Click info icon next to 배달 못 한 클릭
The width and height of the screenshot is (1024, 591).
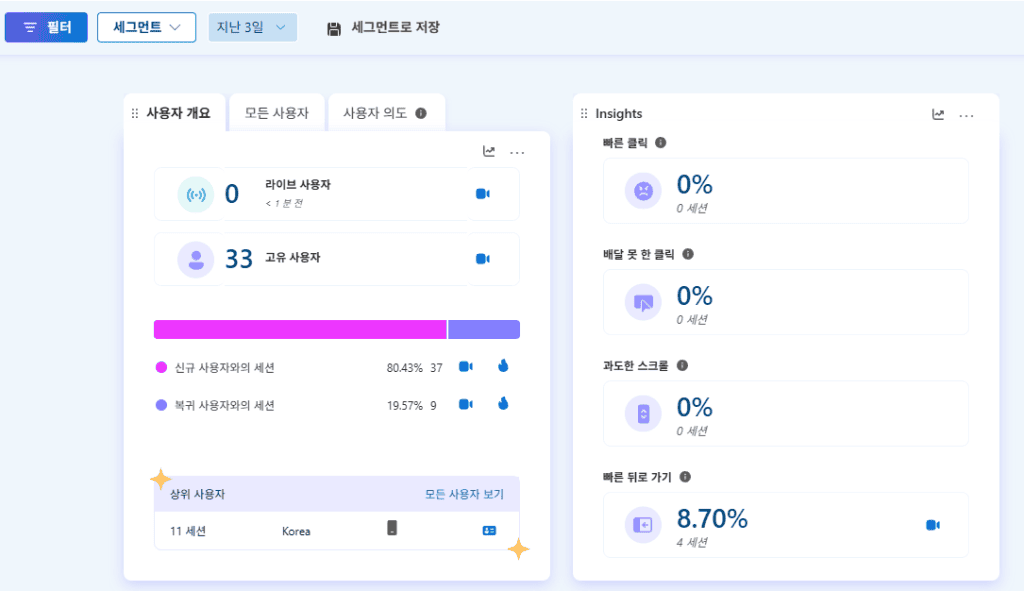[x=688, y=254]
